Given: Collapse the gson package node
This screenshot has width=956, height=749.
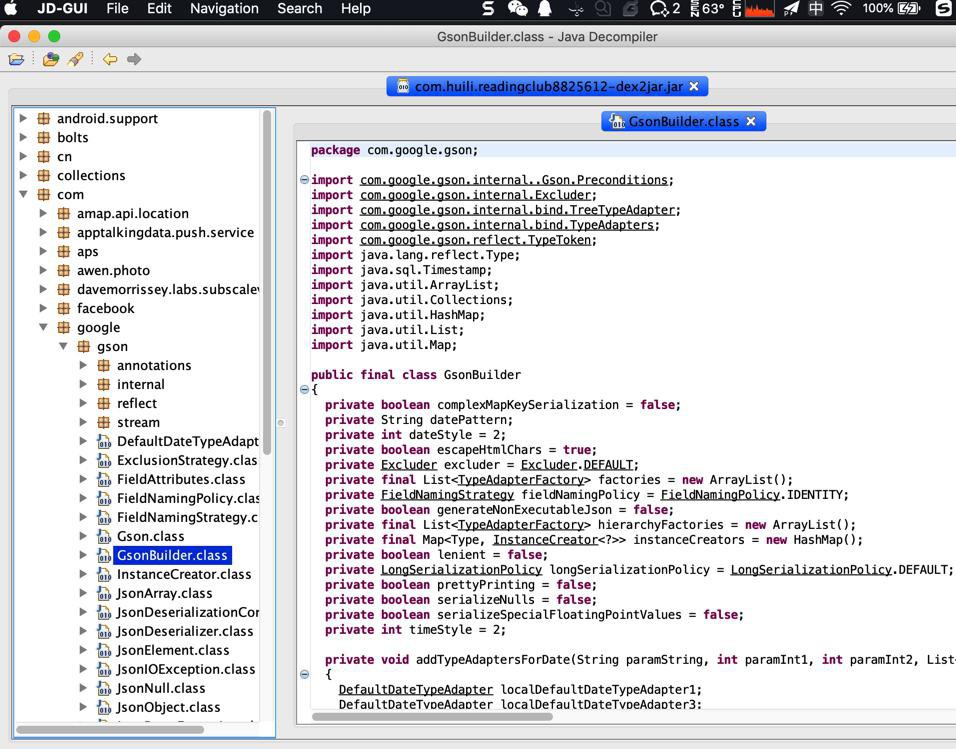Looking at the screenshot, I should 63,346.
